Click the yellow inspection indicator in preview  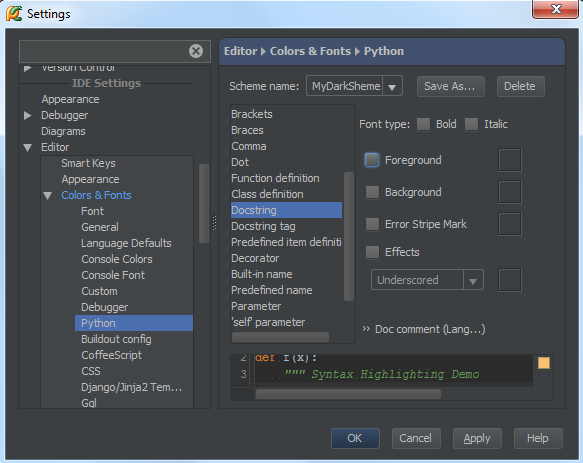click(544, 363)
